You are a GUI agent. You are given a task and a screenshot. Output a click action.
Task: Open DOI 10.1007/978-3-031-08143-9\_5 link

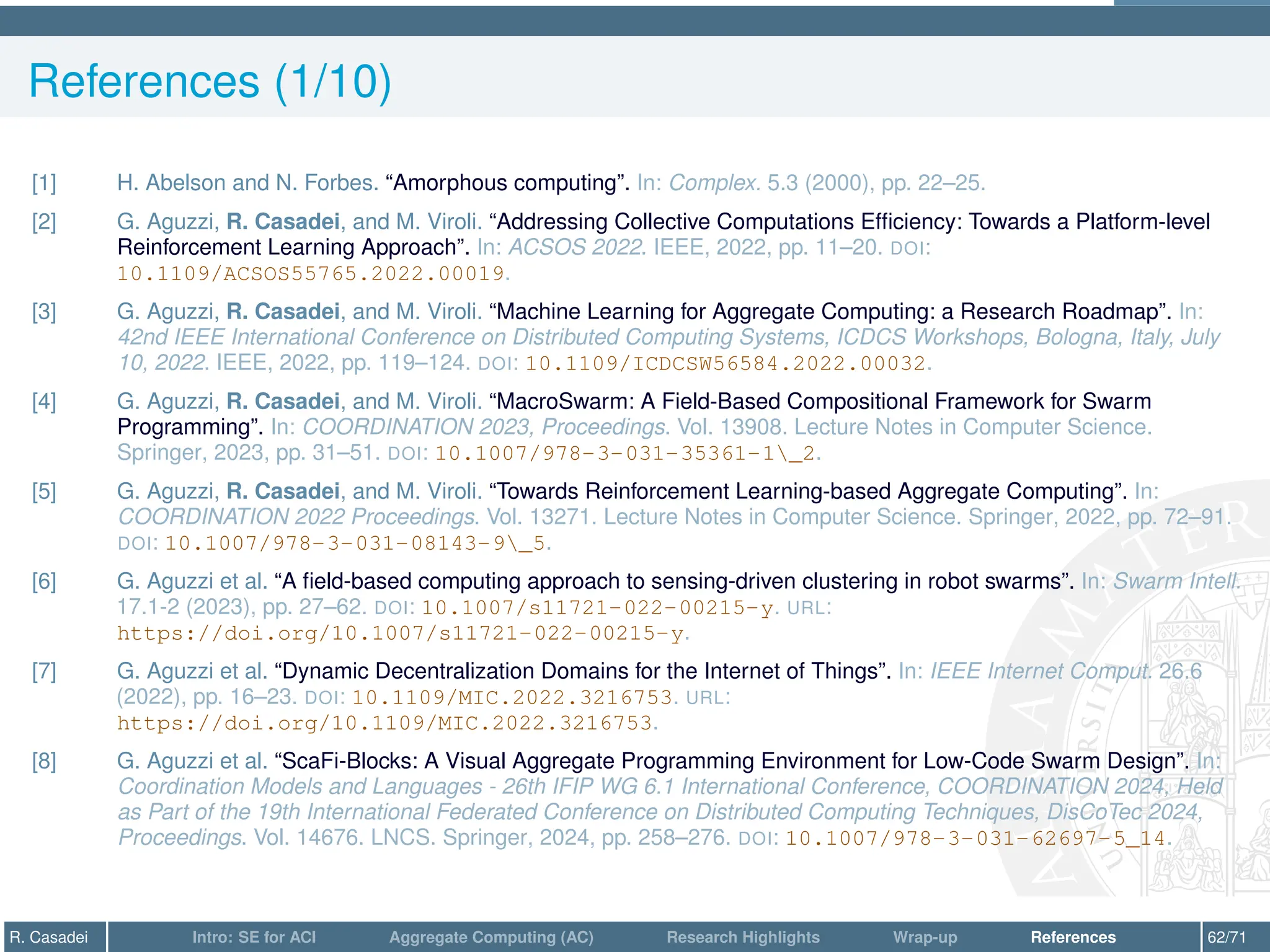[x=355, y=543]
